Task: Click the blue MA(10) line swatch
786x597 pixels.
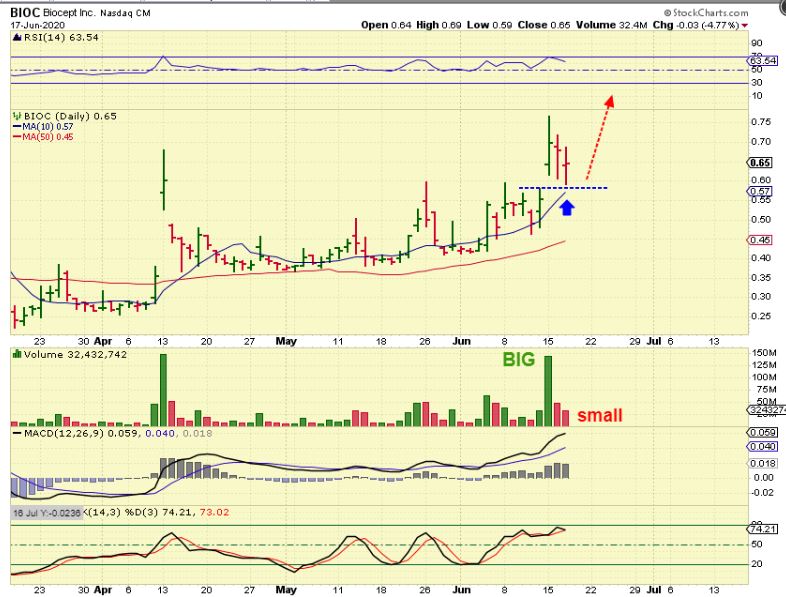Action: [x=17, y=127]
